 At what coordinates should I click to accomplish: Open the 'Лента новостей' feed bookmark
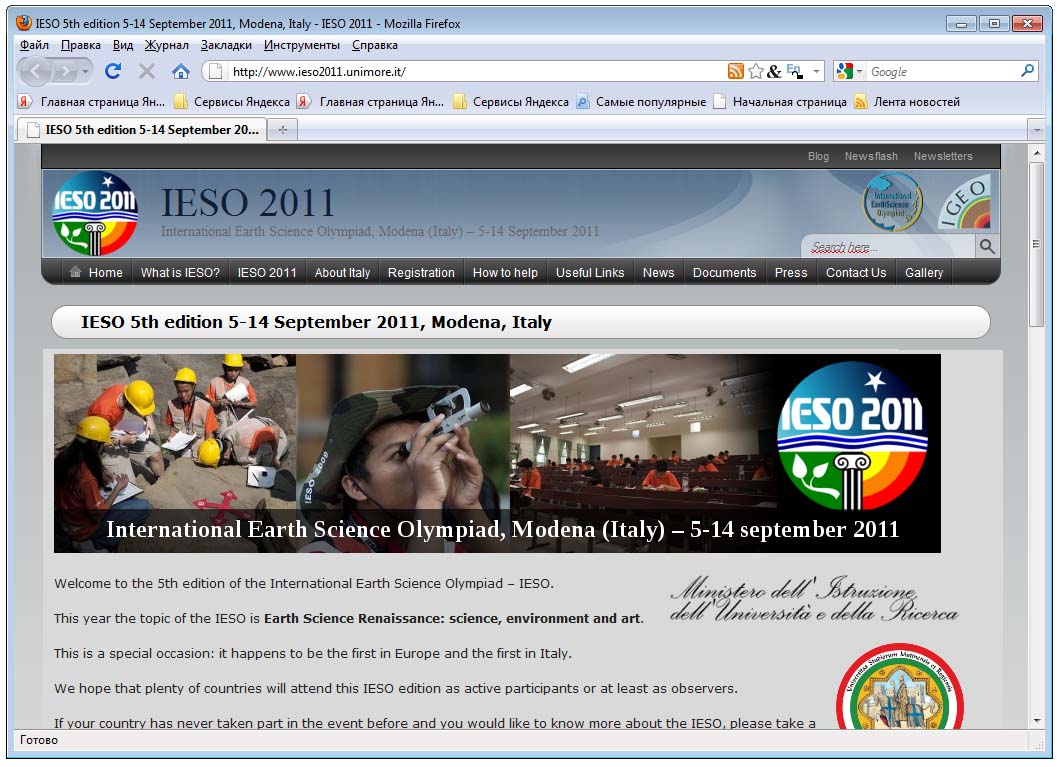point(907,102)
